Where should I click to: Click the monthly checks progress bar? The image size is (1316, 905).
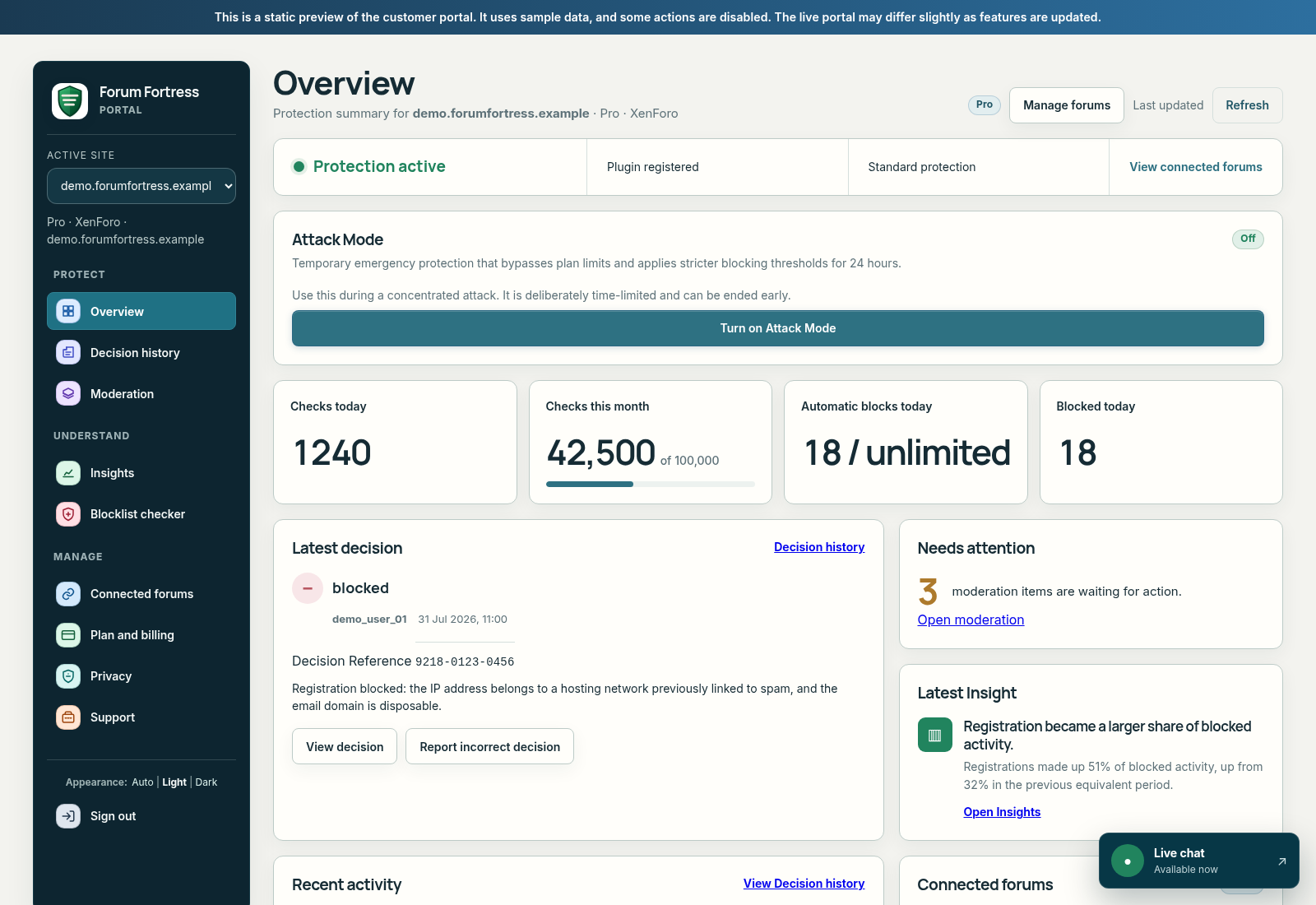coord(651,484)
